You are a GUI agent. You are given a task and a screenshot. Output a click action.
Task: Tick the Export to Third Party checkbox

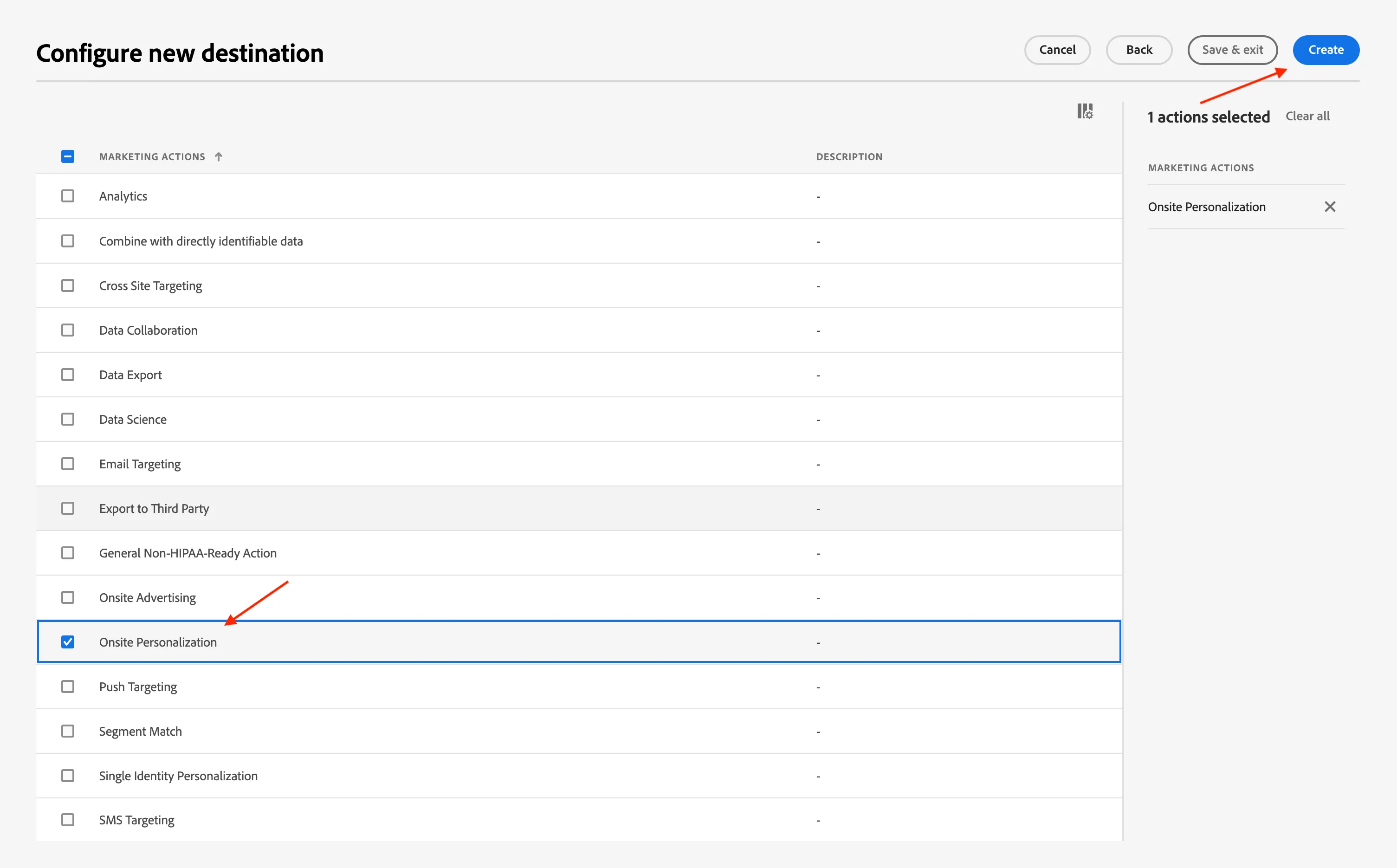tap(68, 509)
